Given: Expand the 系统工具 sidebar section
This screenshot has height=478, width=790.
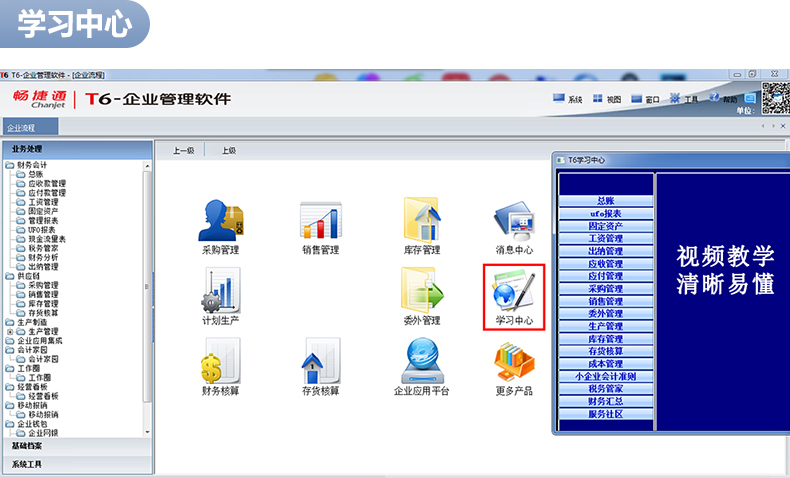Looking at the screenshot, I should pyautogui.click(x=77, y=464).
